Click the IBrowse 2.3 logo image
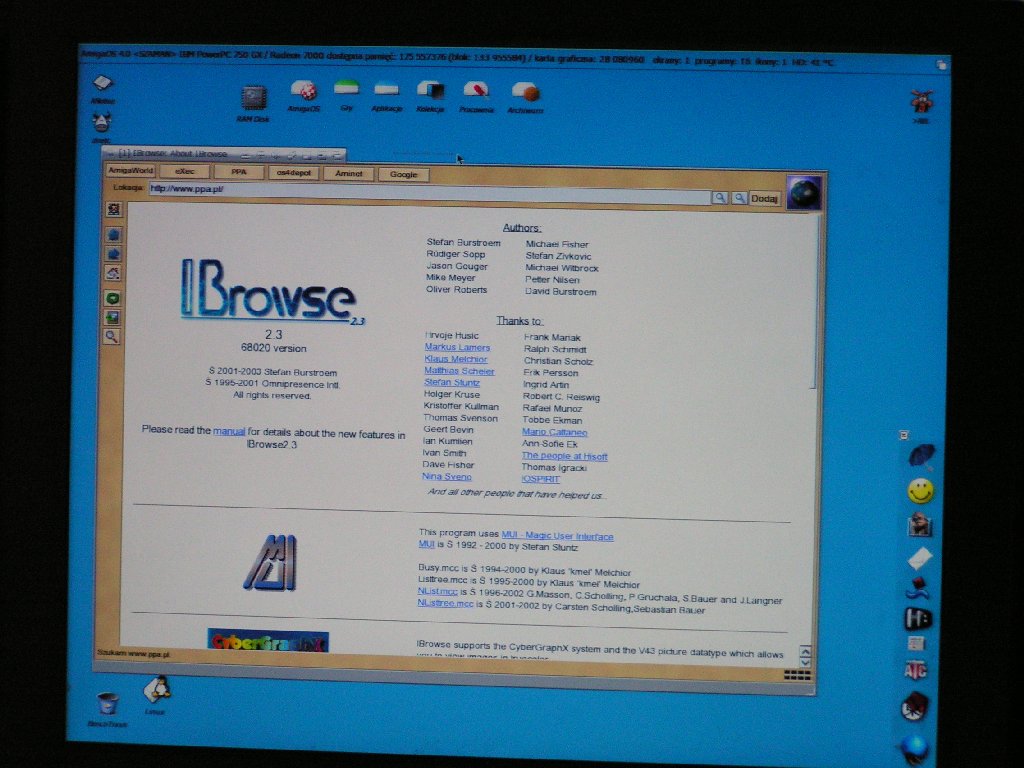 [272, 292]
